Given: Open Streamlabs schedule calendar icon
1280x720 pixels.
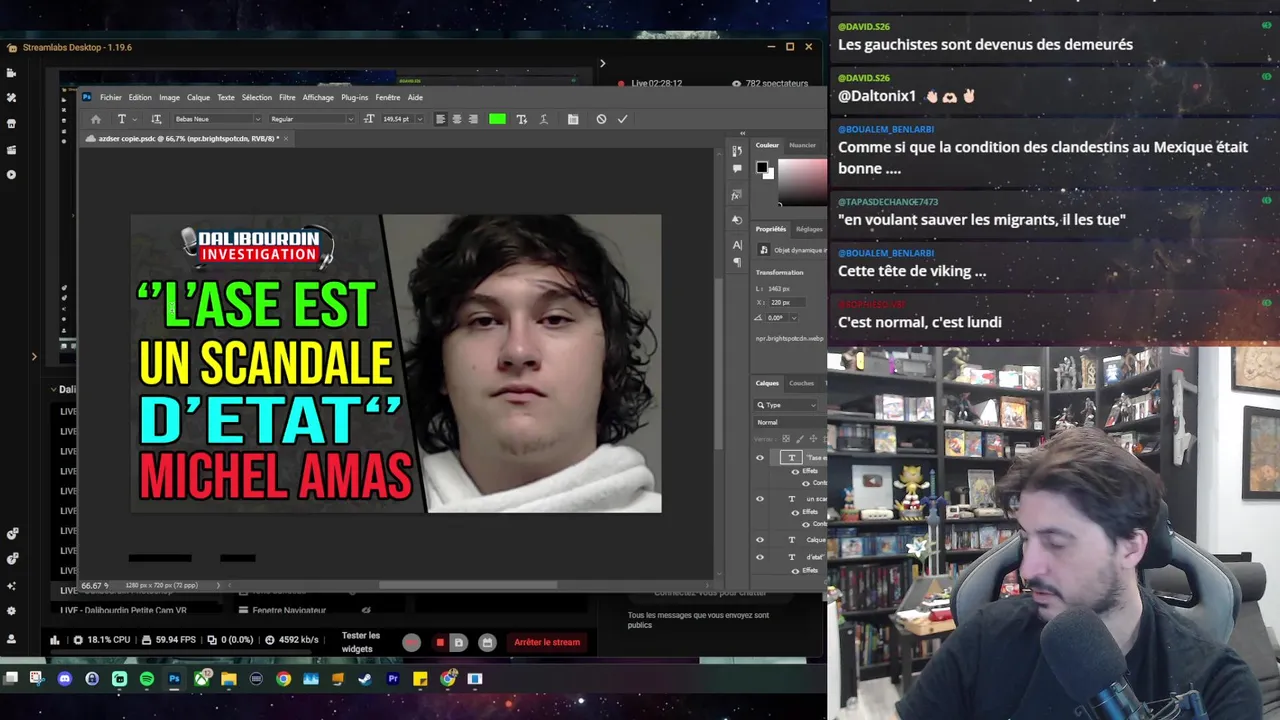Looking at the screenshot, I should coord(486,642).
